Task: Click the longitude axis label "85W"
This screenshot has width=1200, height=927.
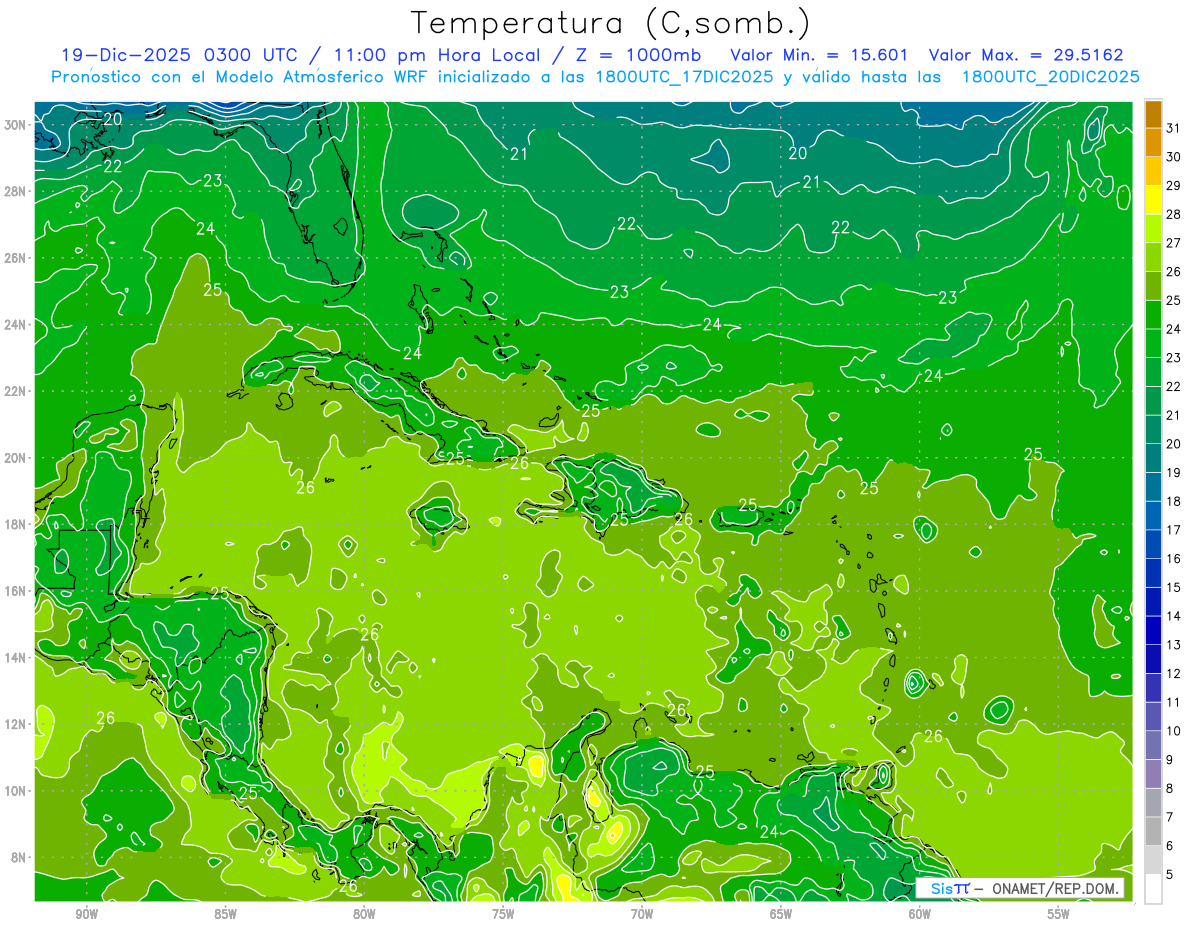Action: [x=225, y=915]
